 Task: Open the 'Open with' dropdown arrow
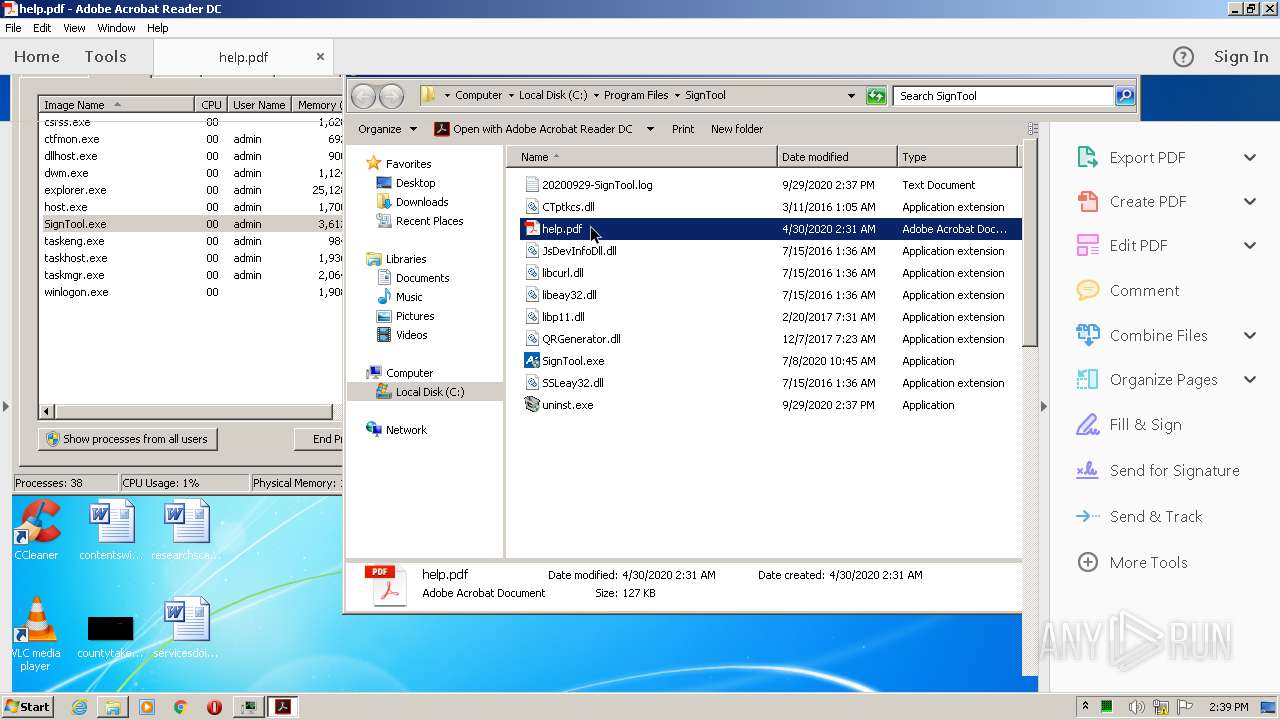coord(650,129)
